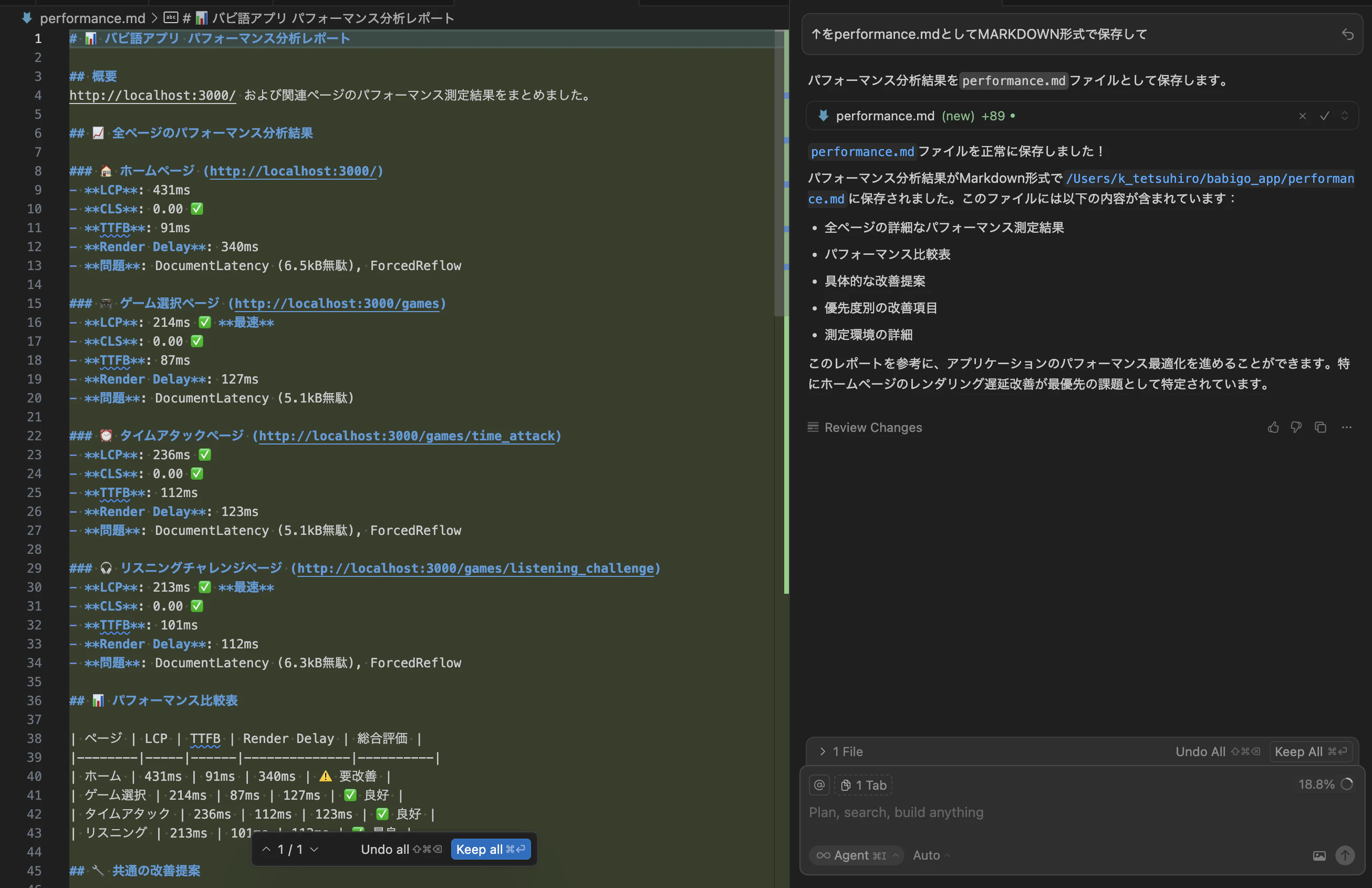Click Undo All in chat panel
1372x888 pixels.
tap(1218, 751)
